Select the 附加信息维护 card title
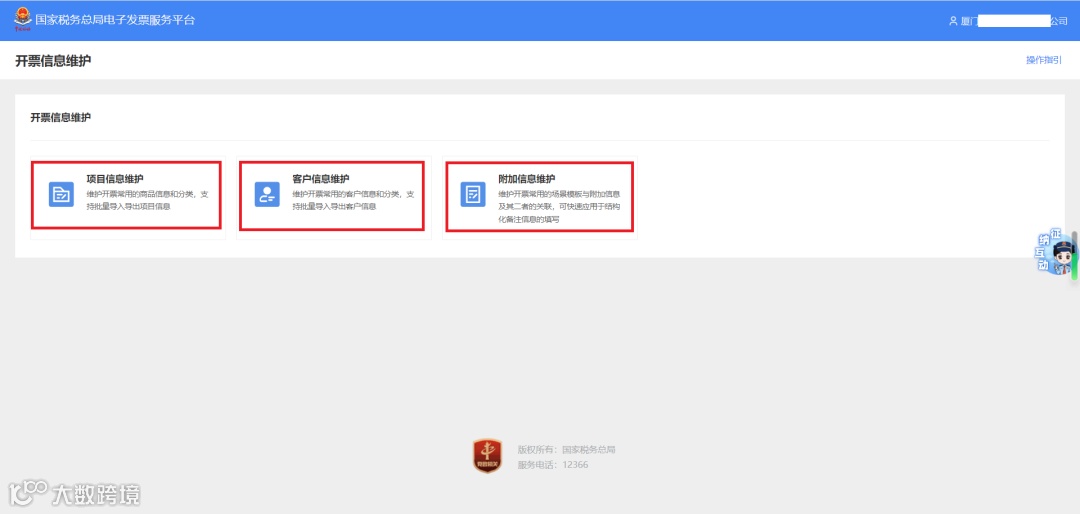1080x514 pixels. 527,179
